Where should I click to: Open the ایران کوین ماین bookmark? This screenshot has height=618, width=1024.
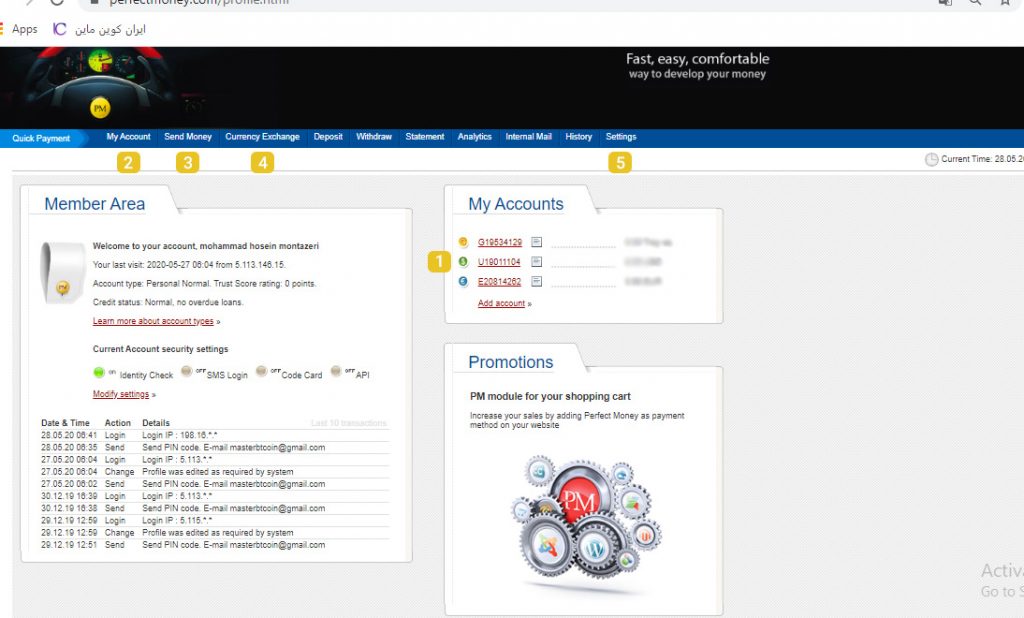click(x=110, y=29)
